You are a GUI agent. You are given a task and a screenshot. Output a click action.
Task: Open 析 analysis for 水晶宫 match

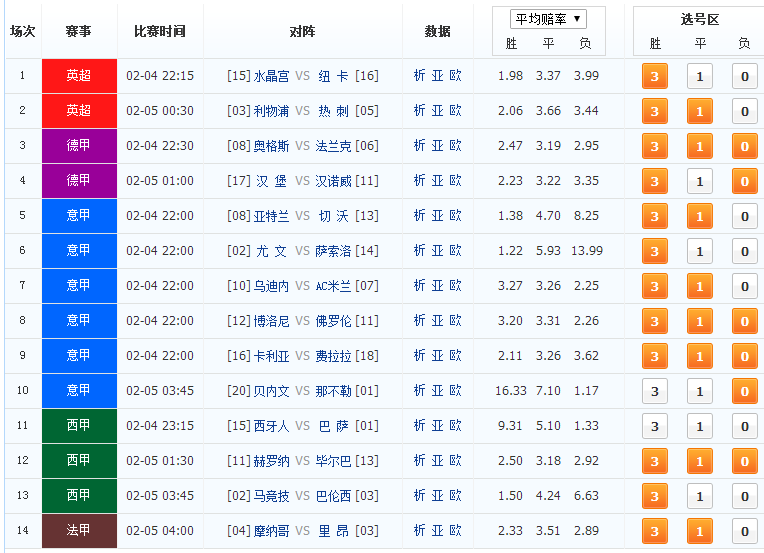click(420, 76)
